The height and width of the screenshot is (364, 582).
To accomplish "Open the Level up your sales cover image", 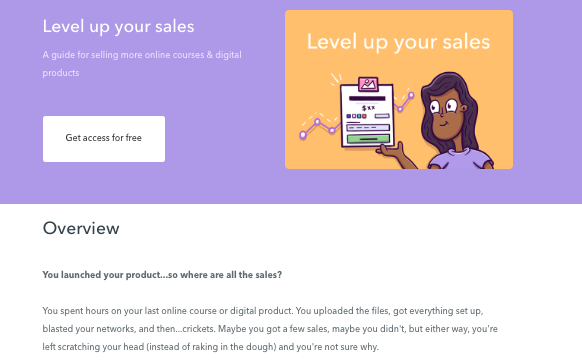I will coord(399,89).
